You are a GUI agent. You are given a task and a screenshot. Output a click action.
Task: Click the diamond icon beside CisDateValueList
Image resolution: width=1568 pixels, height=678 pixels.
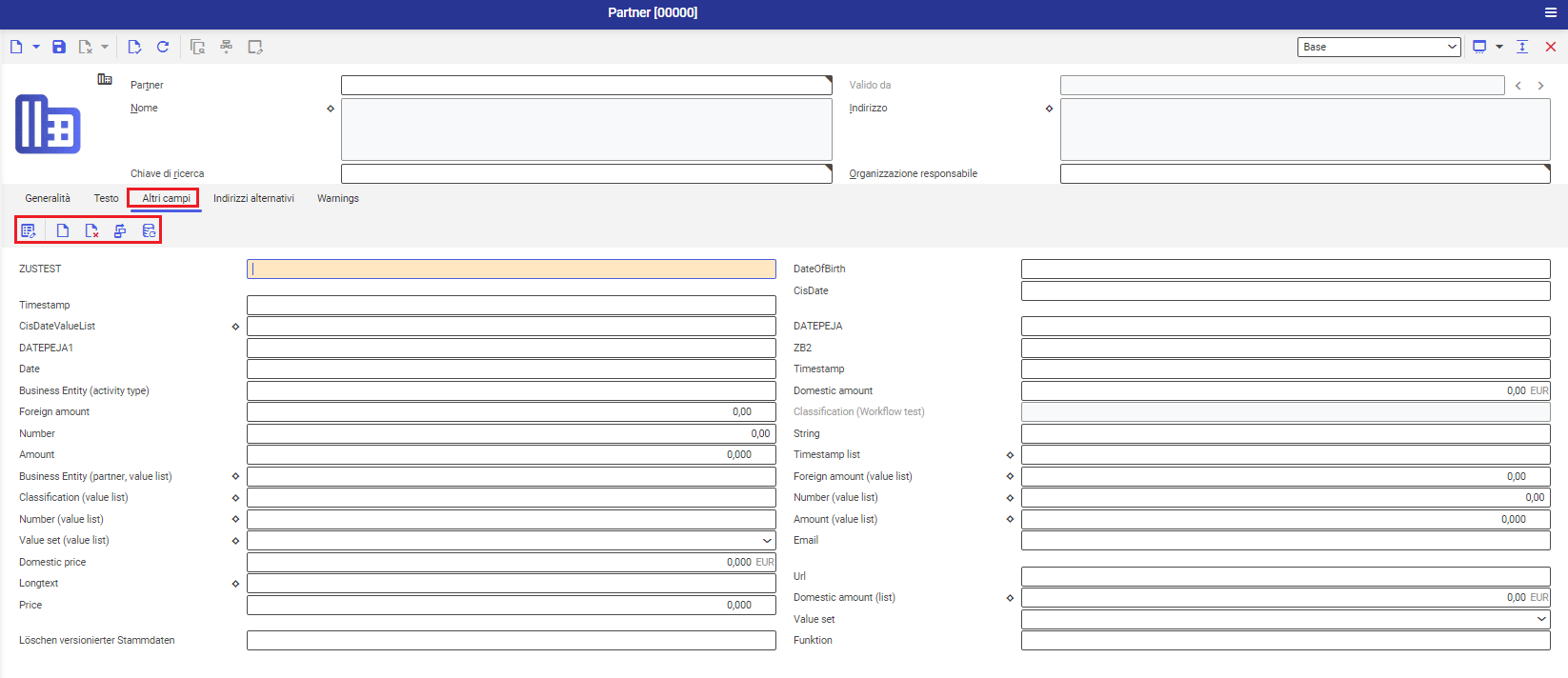(235, 327)
